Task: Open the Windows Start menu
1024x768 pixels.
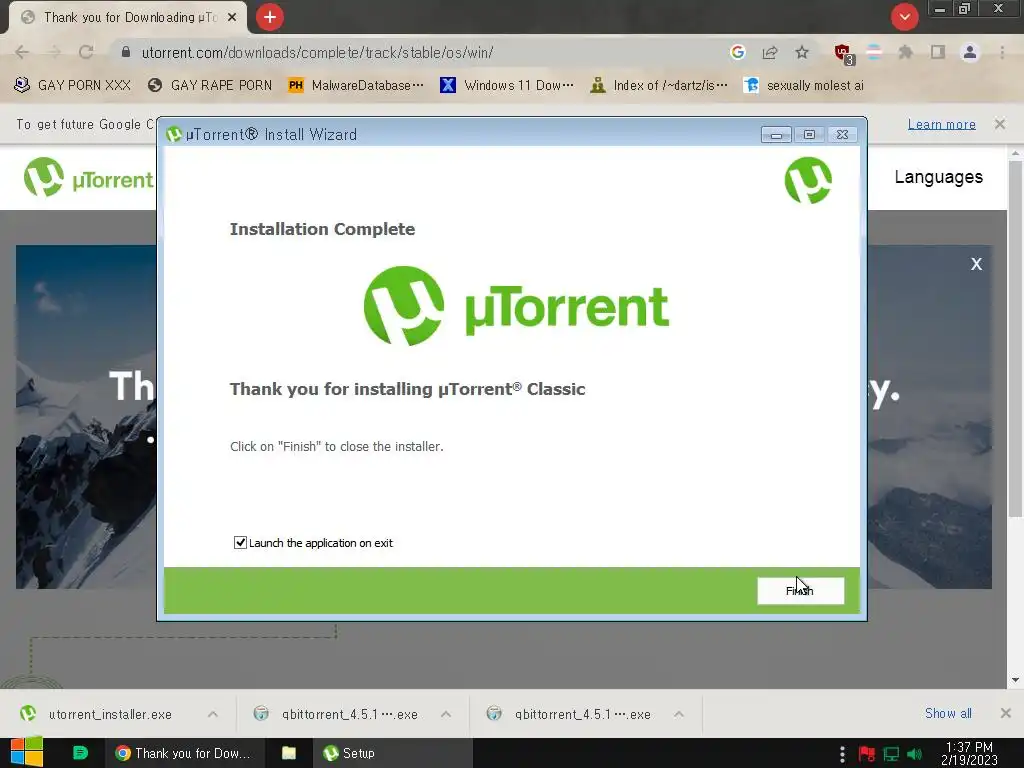Action: [x=27, y=753]
